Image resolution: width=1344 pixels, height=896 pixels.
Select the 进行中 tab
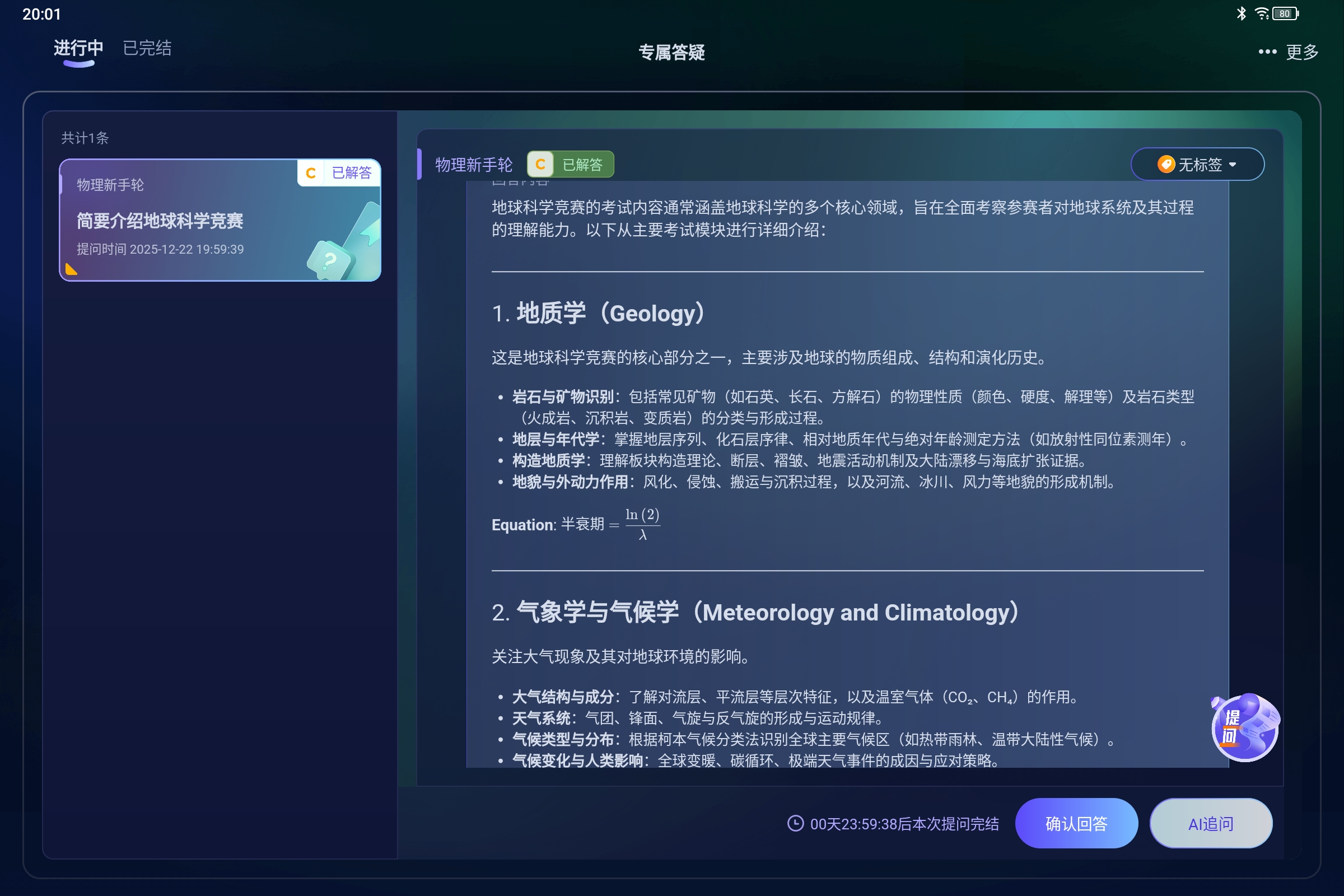pyautogui.click(x=78, y=49)
